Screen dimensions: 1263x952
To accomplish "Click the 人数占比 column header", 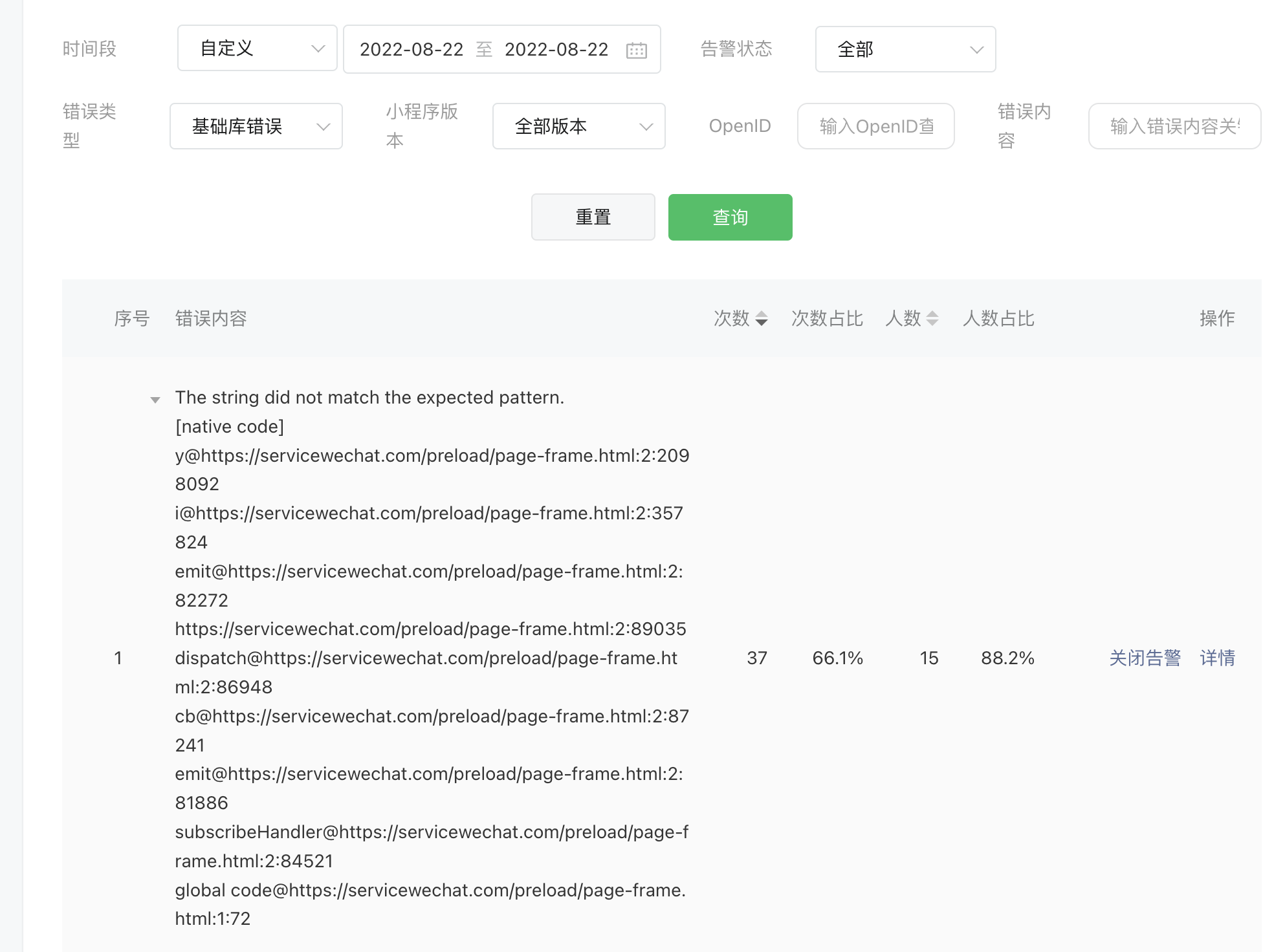I will 998,318.
